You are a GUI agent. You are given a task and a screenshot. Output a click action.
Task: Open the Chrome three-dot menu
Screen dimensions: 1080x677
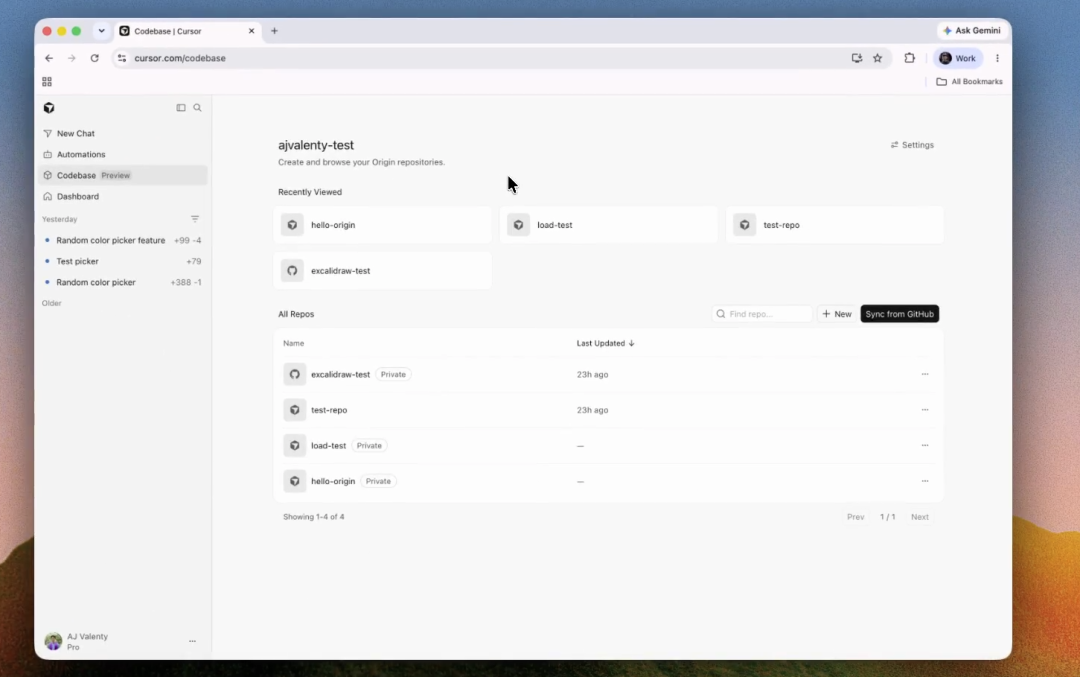pos(997,59)
